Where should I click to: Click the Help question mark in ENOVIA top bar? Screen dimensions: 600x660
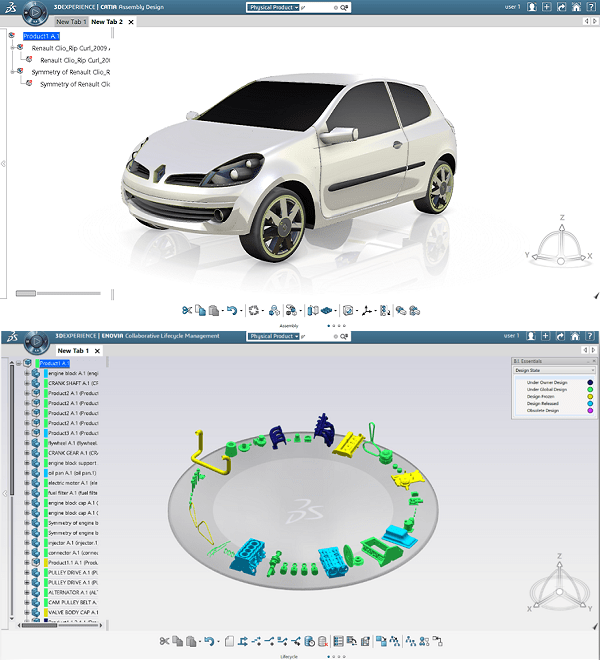coord(590,336)
